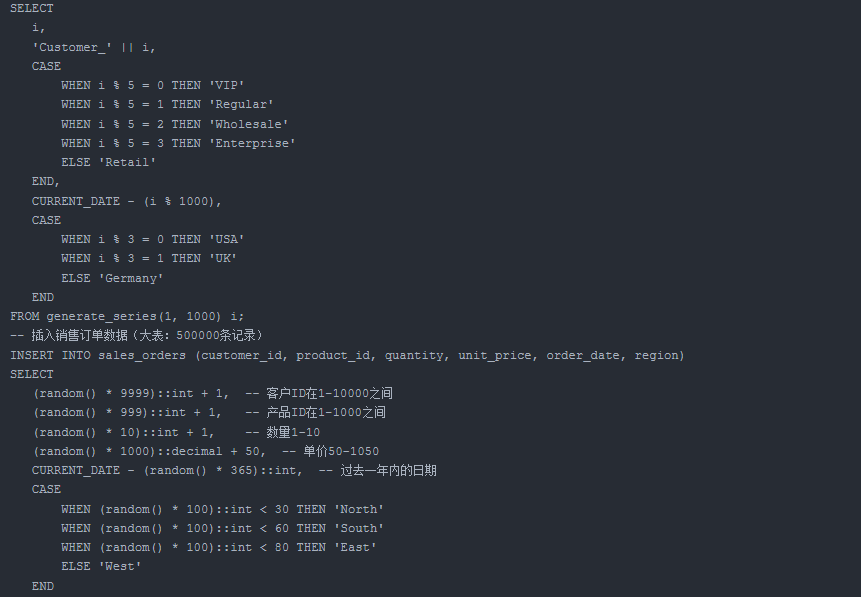
Task: Click ELSE 'Retail' line
Action: pyautogui.click(x=108, y=162)
